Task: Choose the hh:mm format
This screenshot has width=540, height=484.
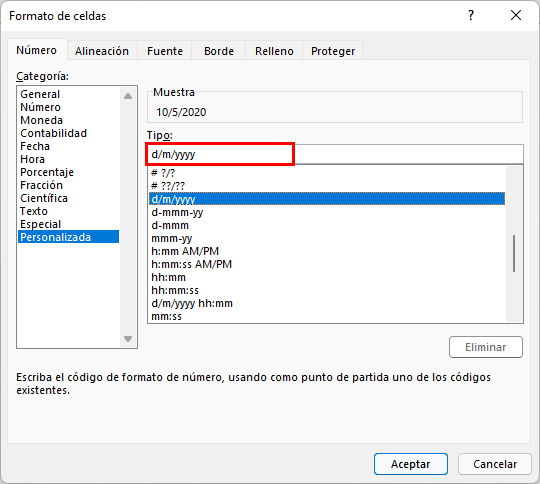Action: click(x=328, y=277)
